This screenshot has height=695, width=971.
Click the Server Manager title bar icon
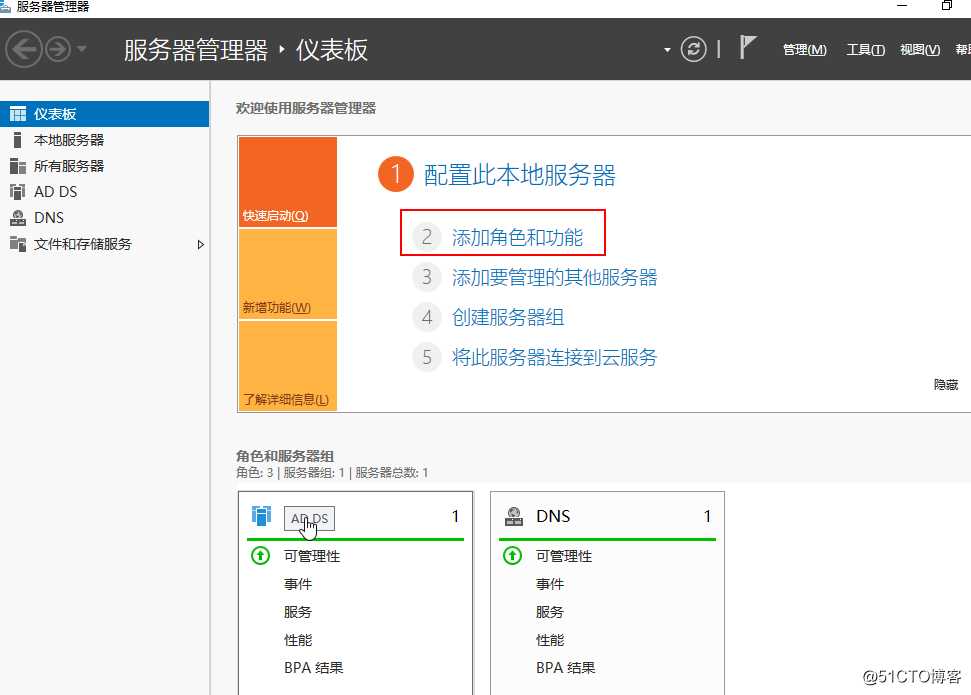[5, 7]
